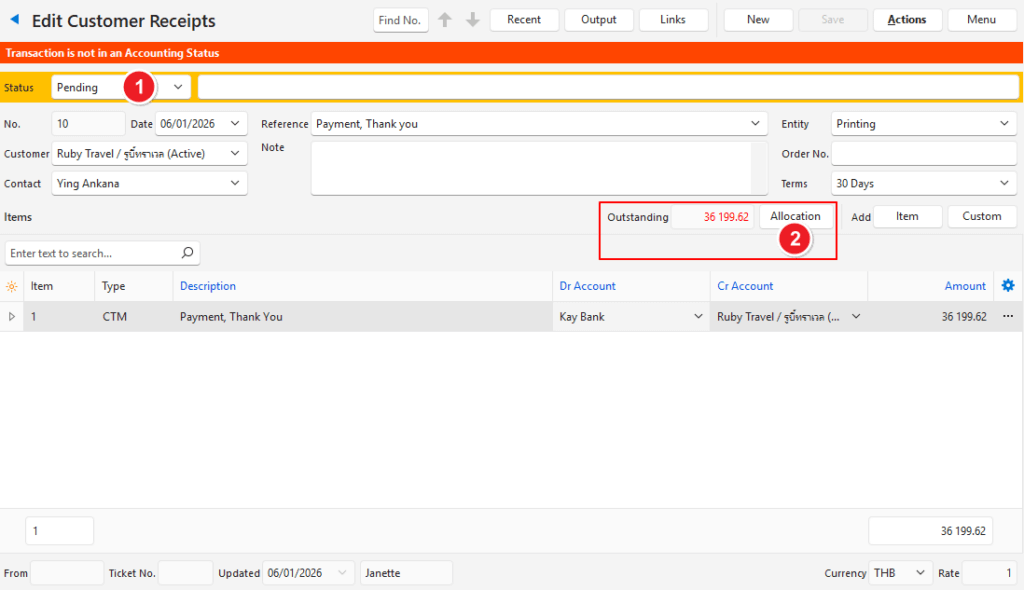Open the Currency THB dropdown
Image resolution: width=1024 pixels, height=590 pixels.
click(x=918, y=573)
